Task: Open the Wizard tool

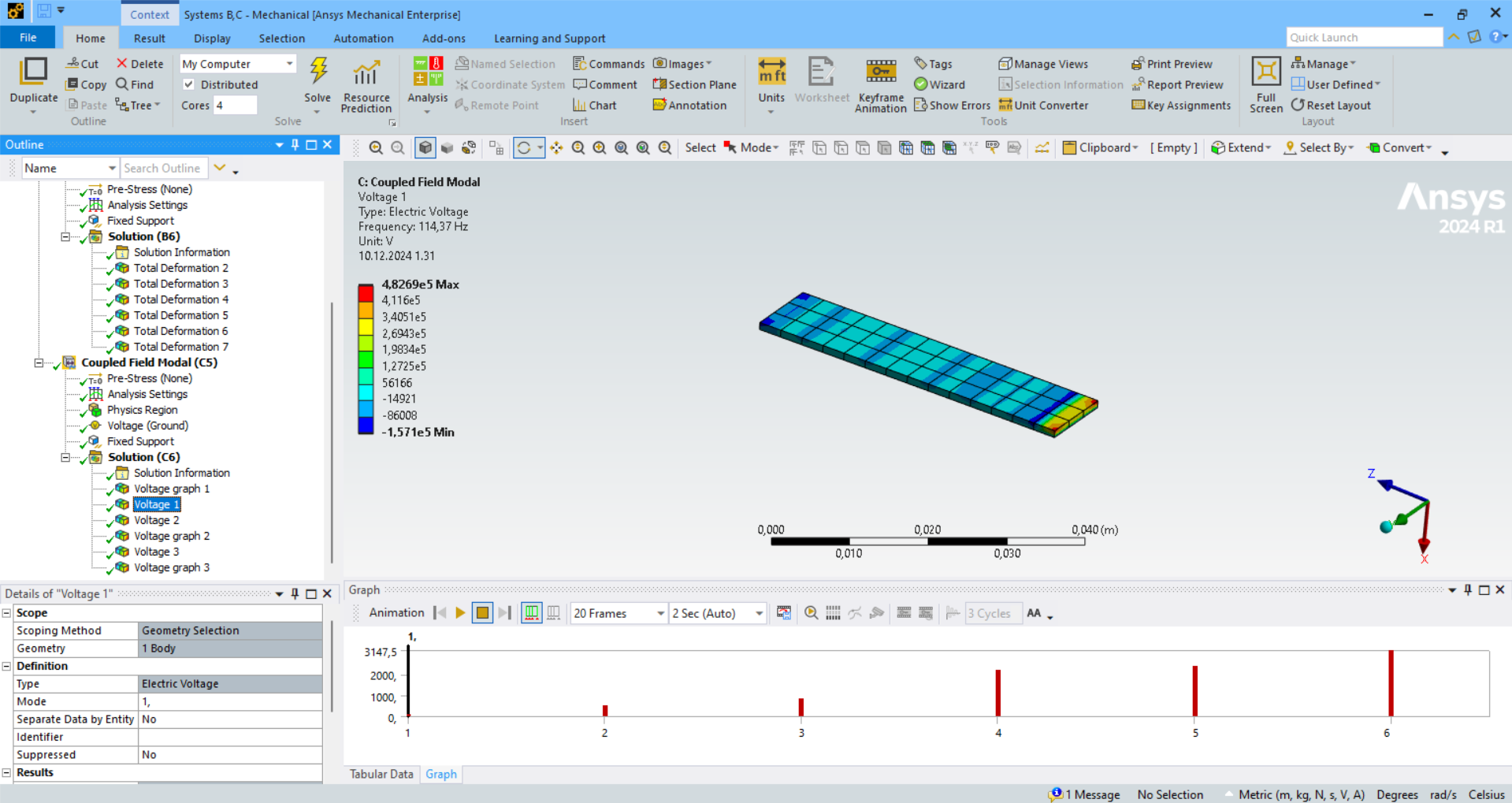Action: pyautogui.click(x=939, y=84)
